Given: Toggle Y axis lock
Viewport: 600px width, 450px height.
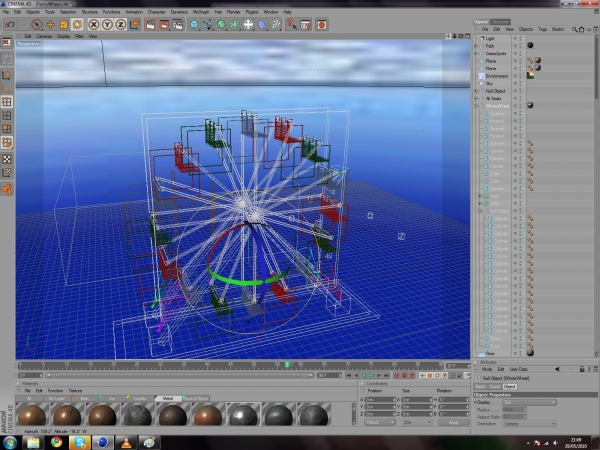Looking at the screenshot, I should [x=107, y=25].
